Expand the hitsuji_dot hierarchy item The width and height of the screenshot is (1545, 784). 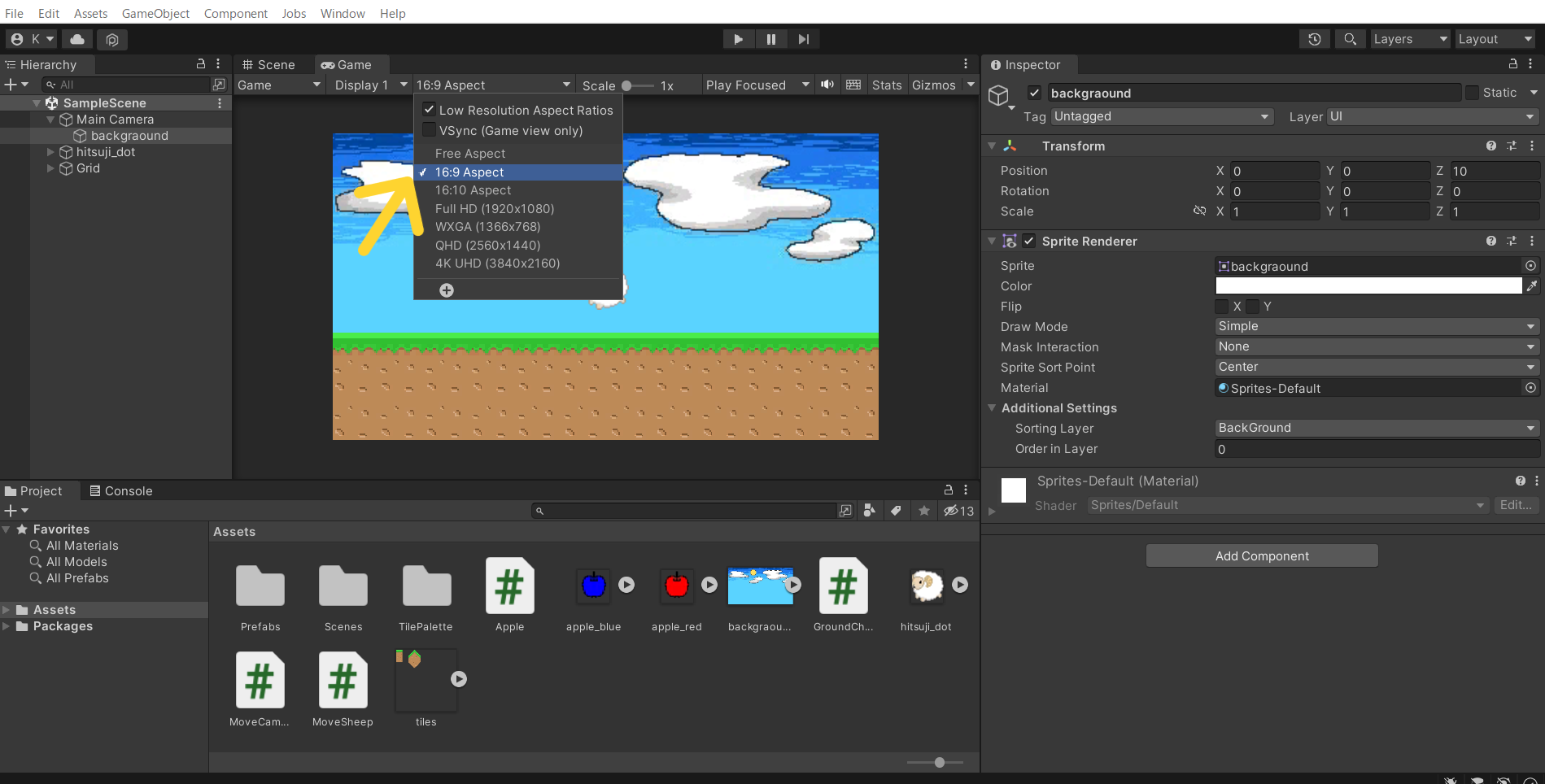(x=50, y=152)
